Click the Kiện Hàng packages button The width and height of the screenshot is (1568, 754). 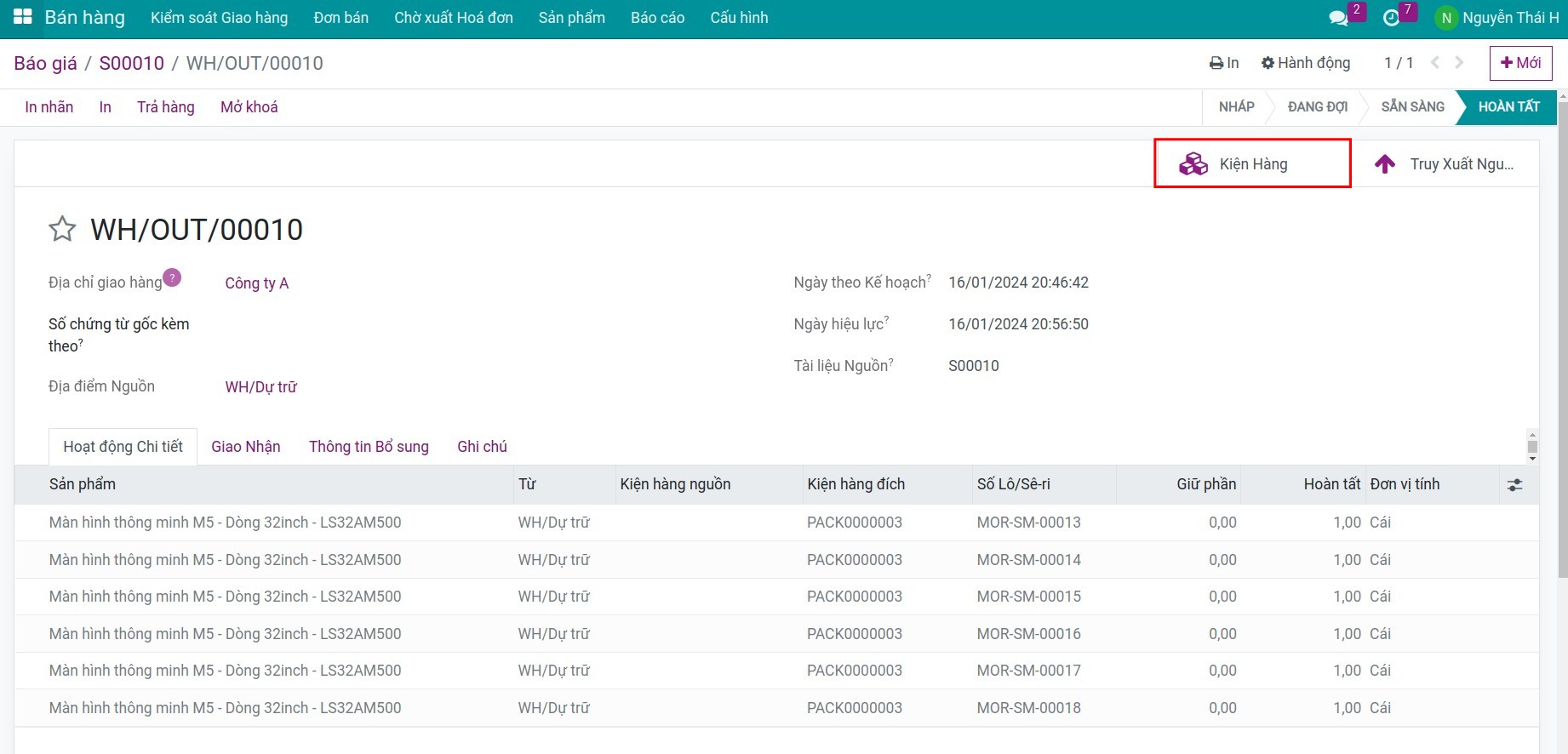(1251, 163)
